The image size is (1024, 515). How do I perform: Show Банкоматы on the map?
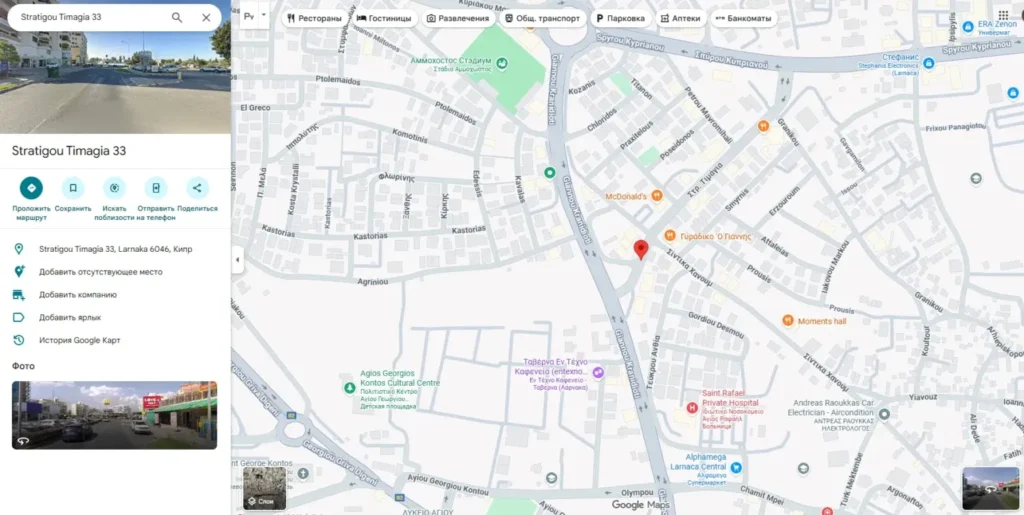743,18
